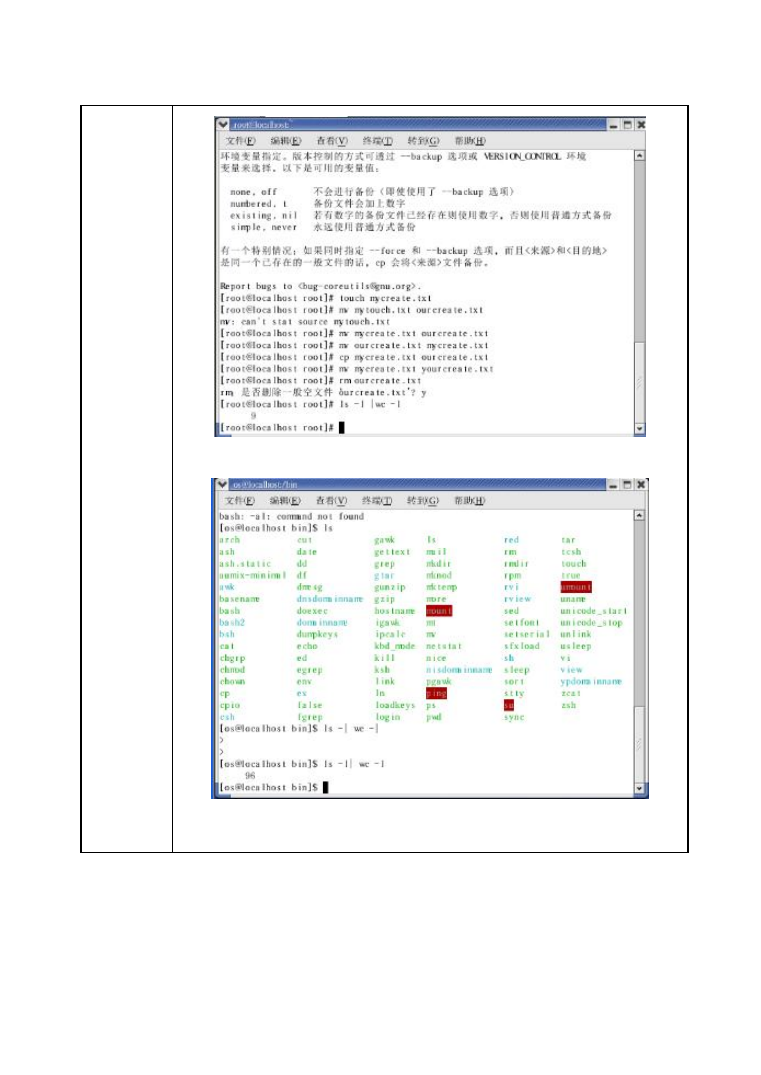Image resolution: width=761 pixels, height=1075 pixels.
Task: Click the 'setserial' file entry
Action: tap(527, 634)
